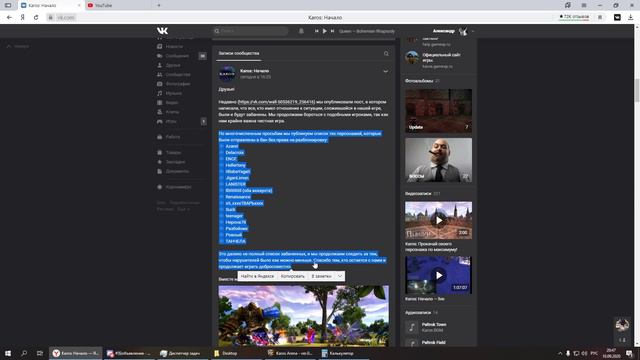This screenshot has width=640, height=360.
Task: Open the Официальный сайт игры link
Action: (x=441, y=57)
